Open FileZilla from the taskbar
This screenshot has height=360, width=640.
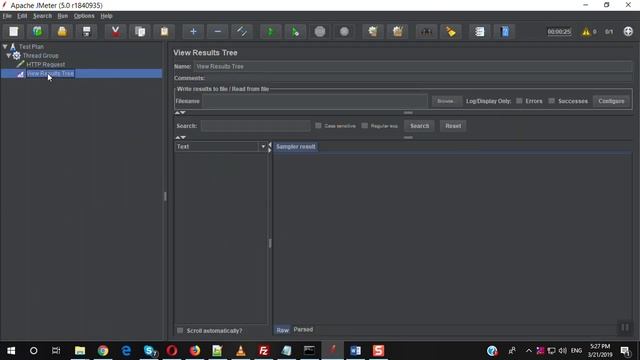click(264, 351)
